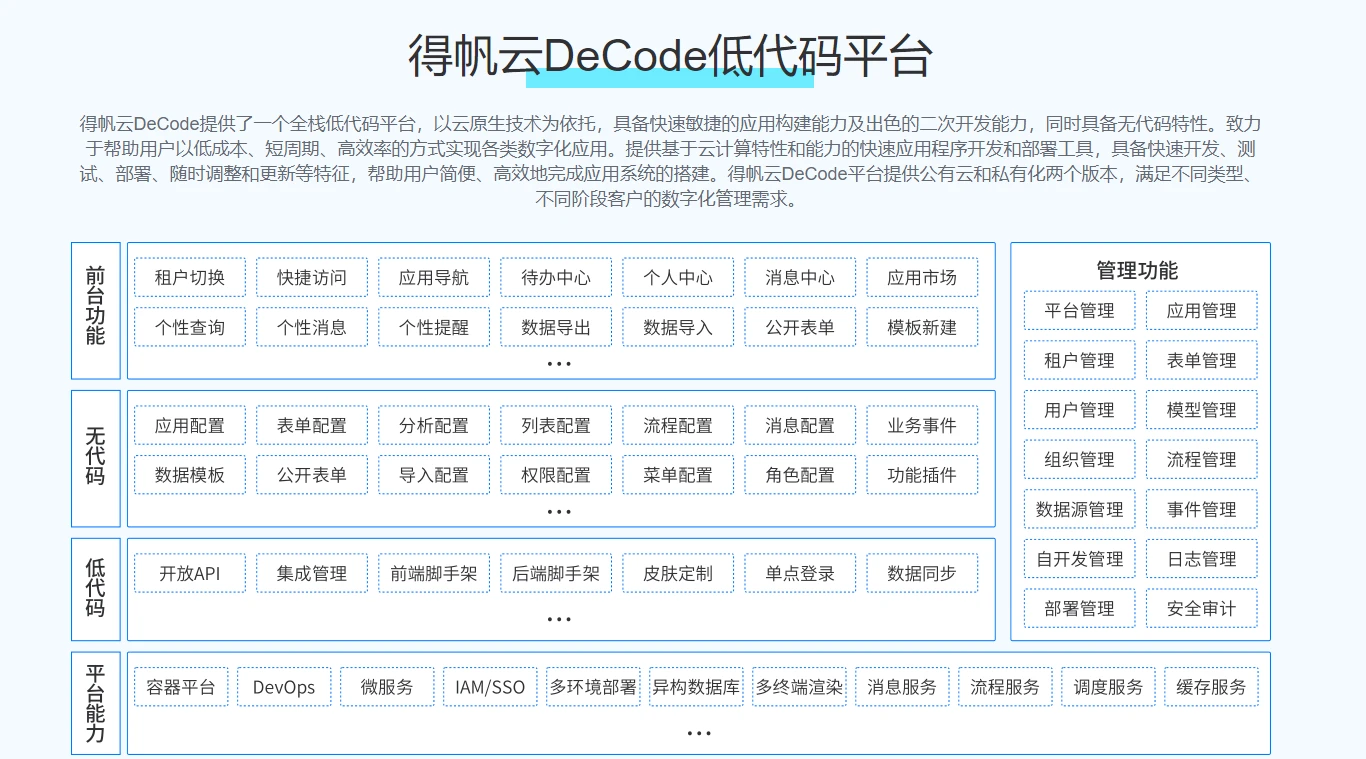Click the 应用配置 box
The width and height of the screenshot is (1366, 759).
click(x=190, y=426)
